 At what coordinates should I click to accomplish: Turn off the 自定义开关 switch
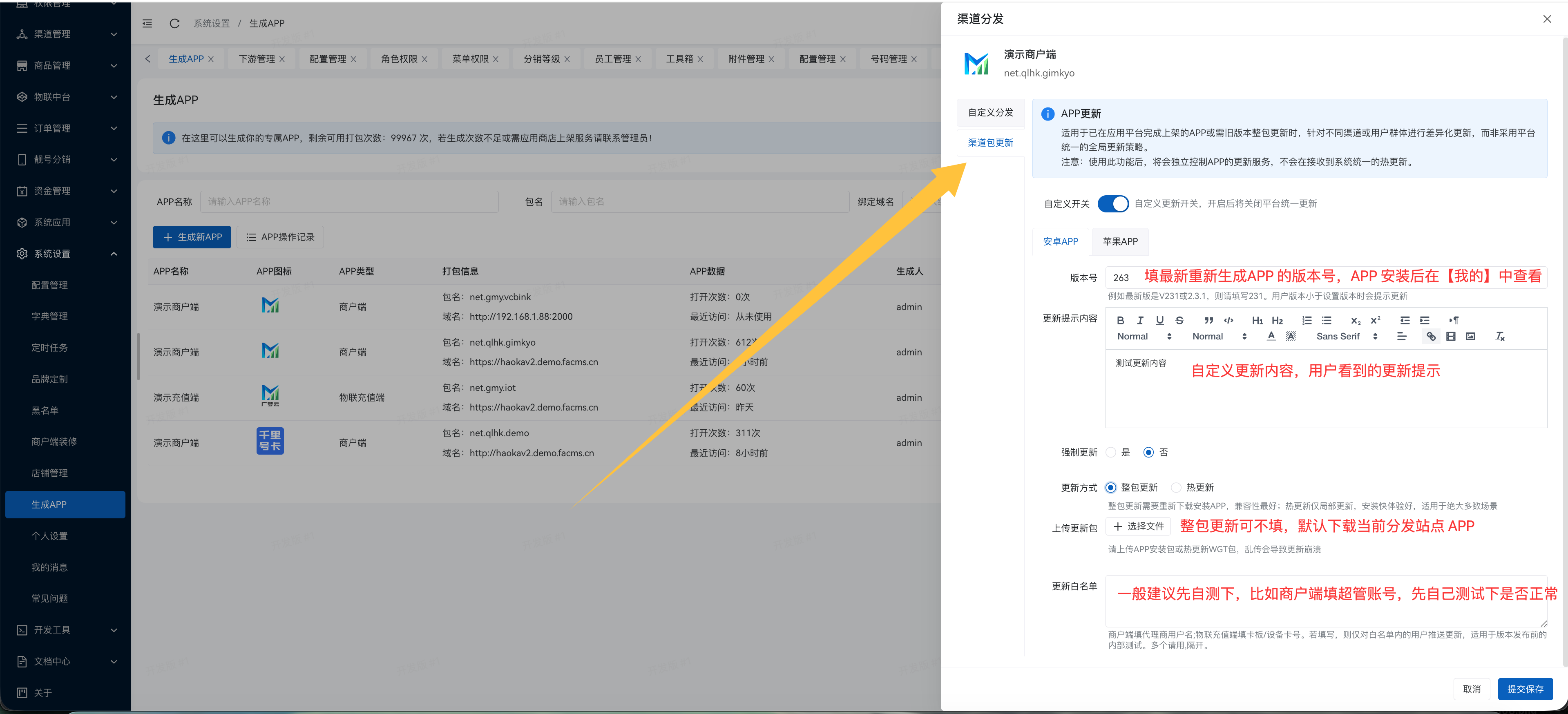tap(1113, 204)
